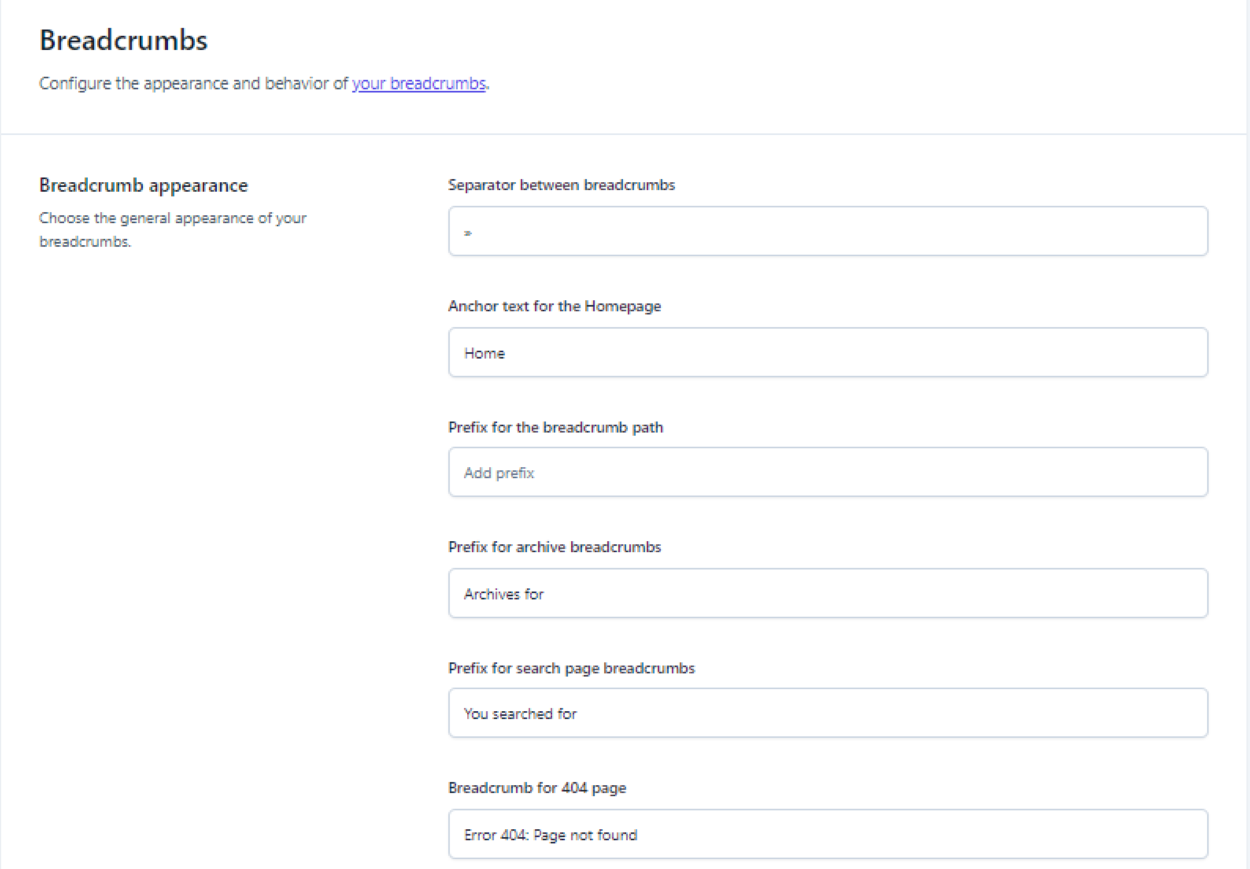
Task: Click the 'Separator between breadcrumbs' input field
Action: [x=827, y=232]
